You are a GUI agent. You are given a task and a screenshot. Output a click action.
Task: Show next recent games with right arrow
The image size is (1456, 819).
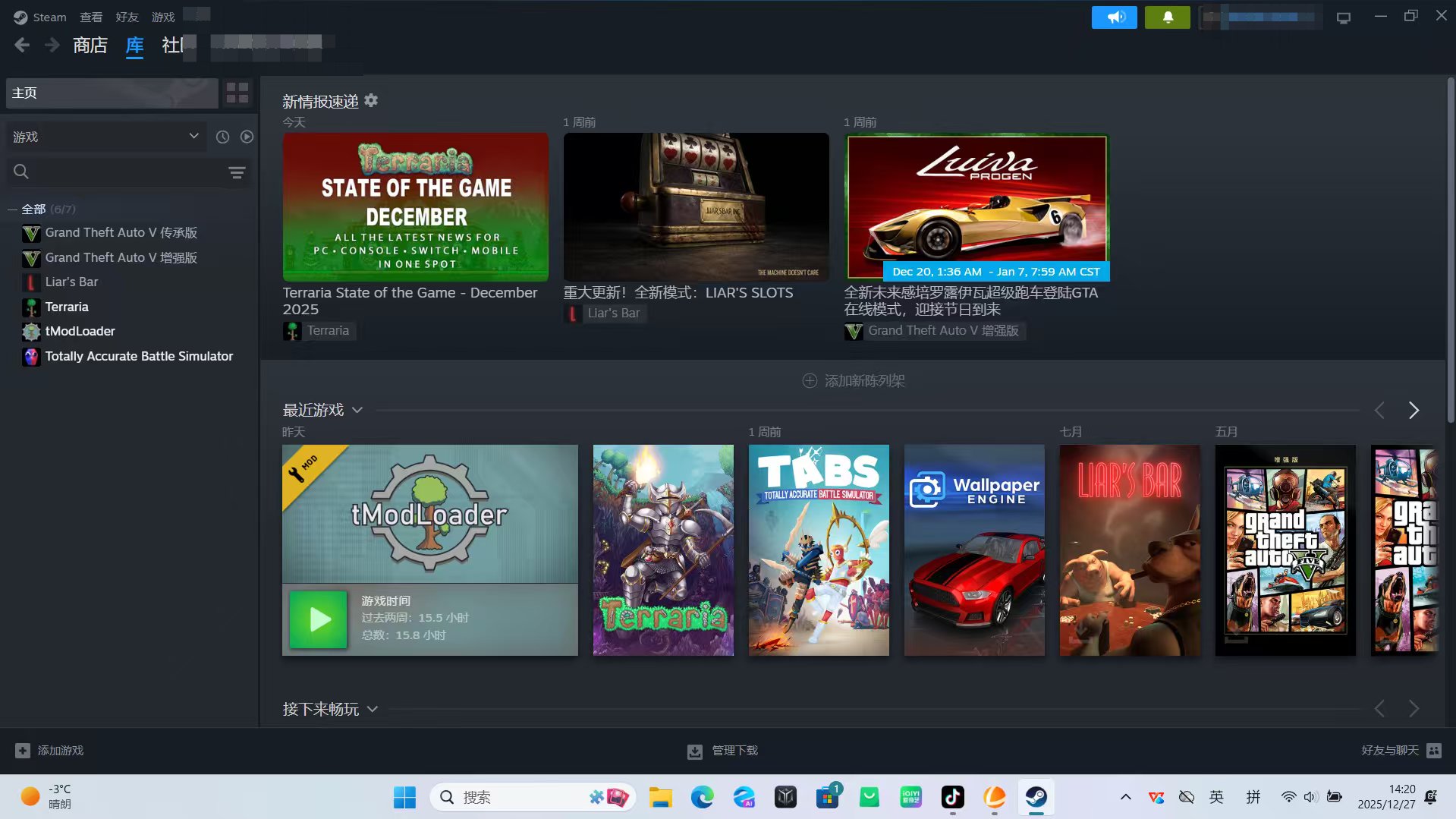pos(1414,411)
